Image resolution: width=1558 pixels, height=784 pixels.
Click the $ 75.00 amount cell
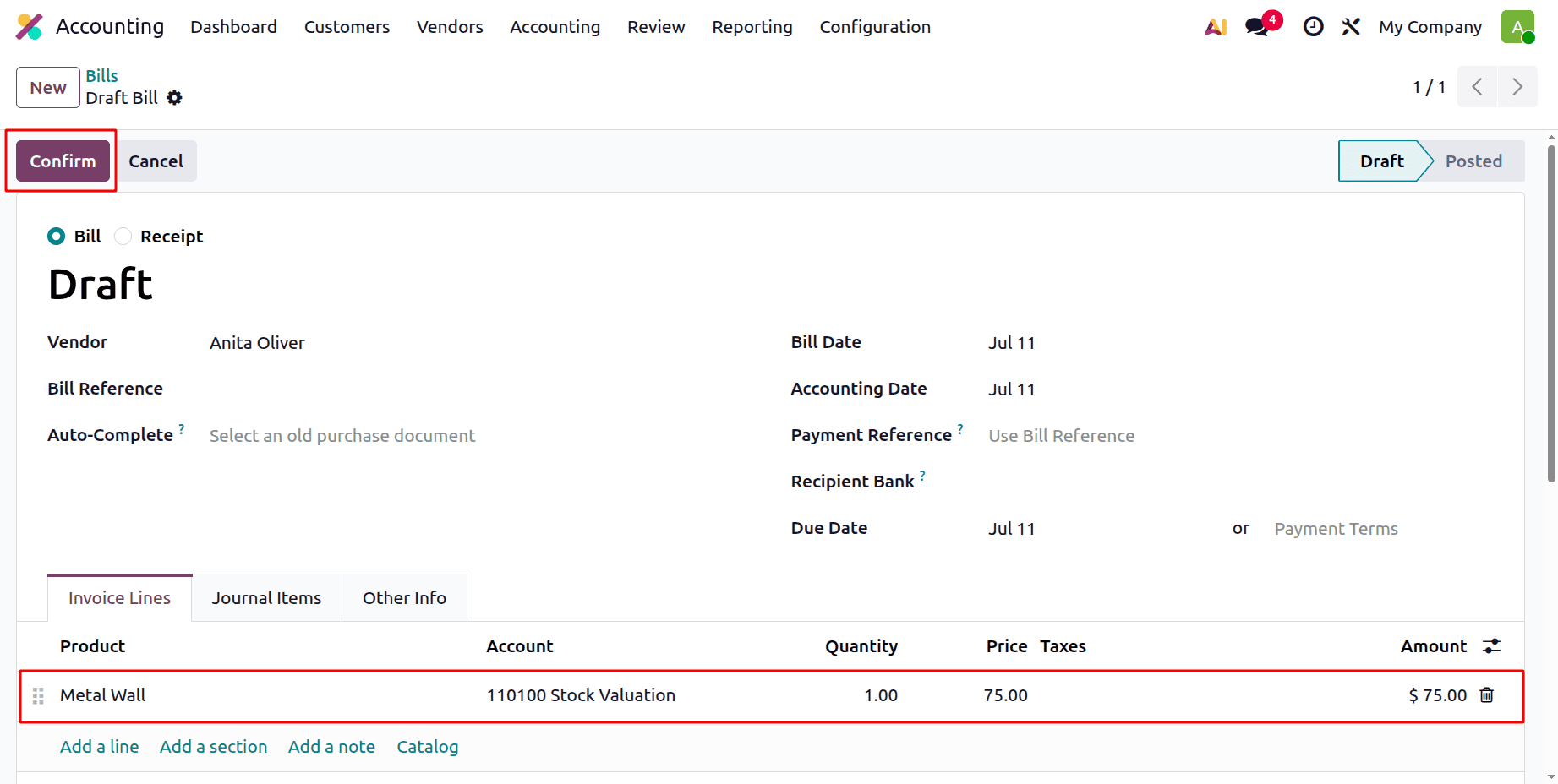[x=1437, y=695]
